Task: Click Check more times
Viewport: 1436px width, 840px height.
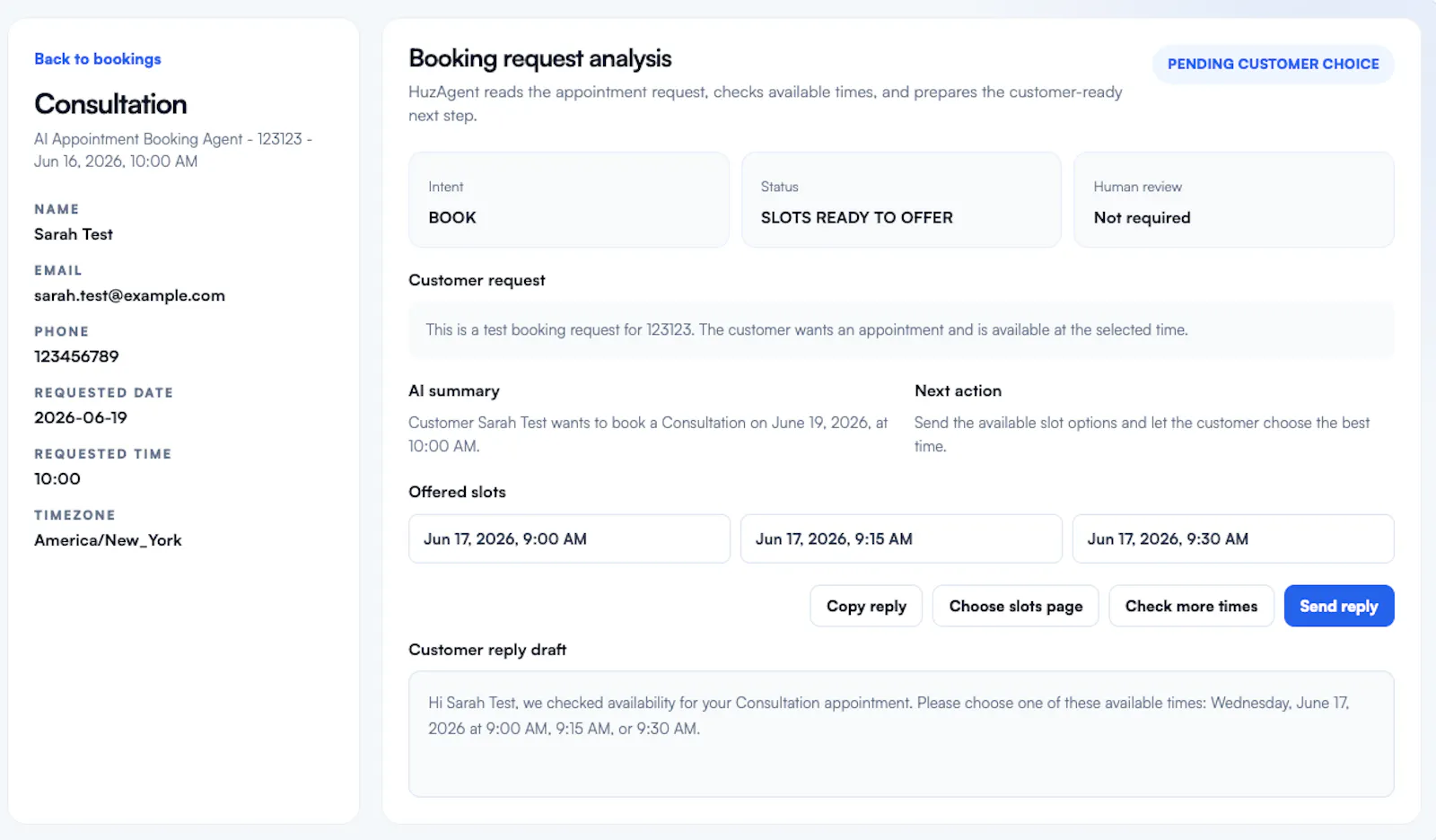Action: coord(1191,606)
